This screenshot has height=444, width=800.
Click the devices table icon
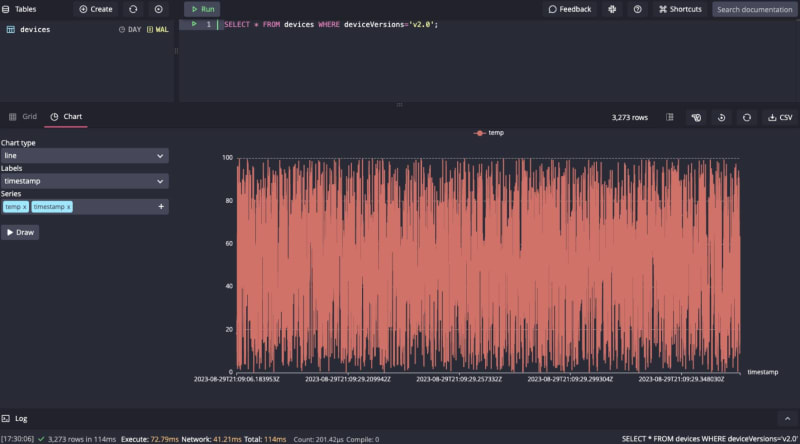coord(11,30)
